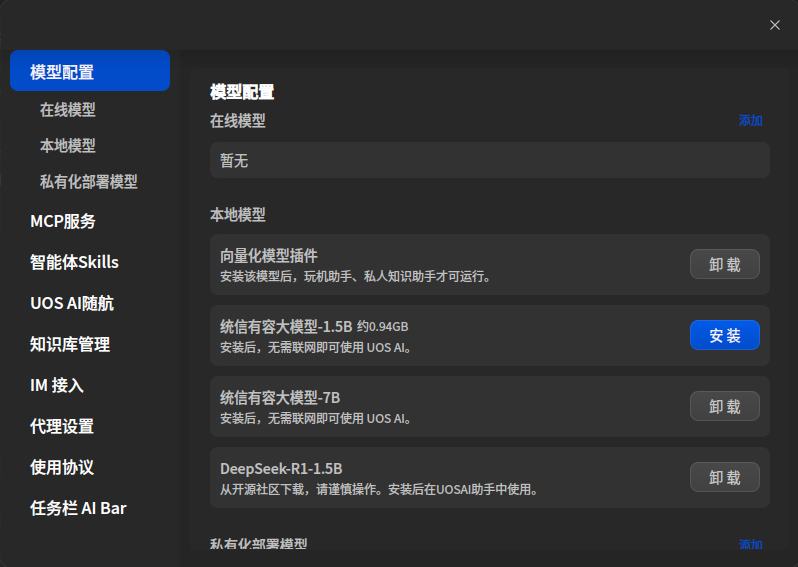The height and width of the screenshot is (567, 798).
Task: Click the 模型配置 page heading
Action: (242, 92)
